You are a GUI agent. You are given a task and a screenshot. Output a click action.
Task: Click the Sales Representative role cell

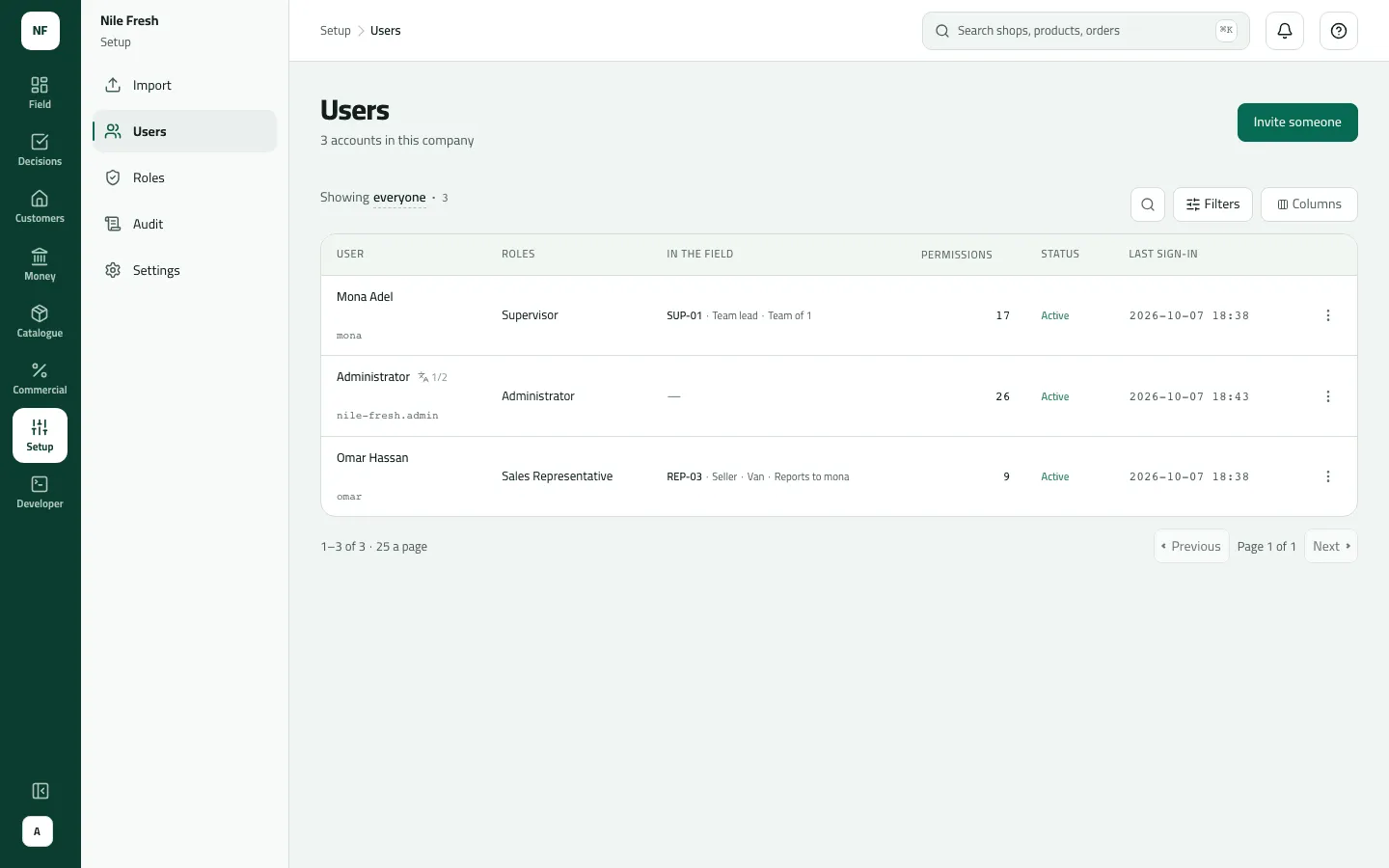point(558,476)
